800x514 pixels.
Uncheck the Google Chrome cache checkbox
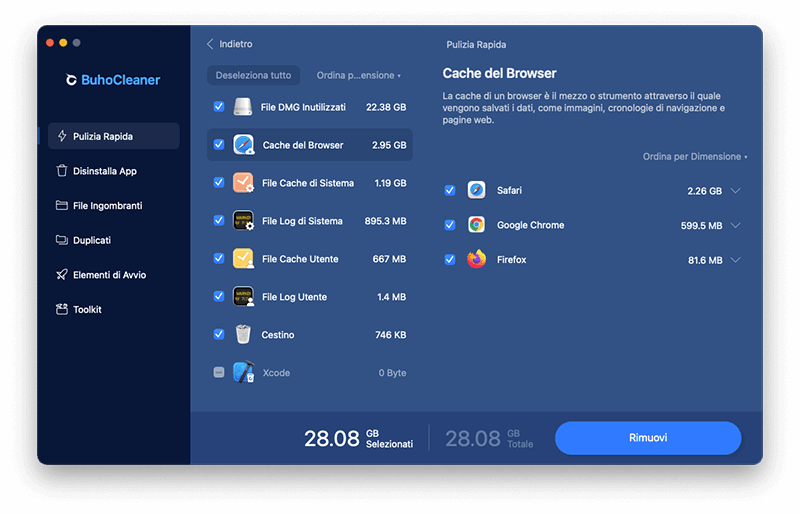point(449,225)
